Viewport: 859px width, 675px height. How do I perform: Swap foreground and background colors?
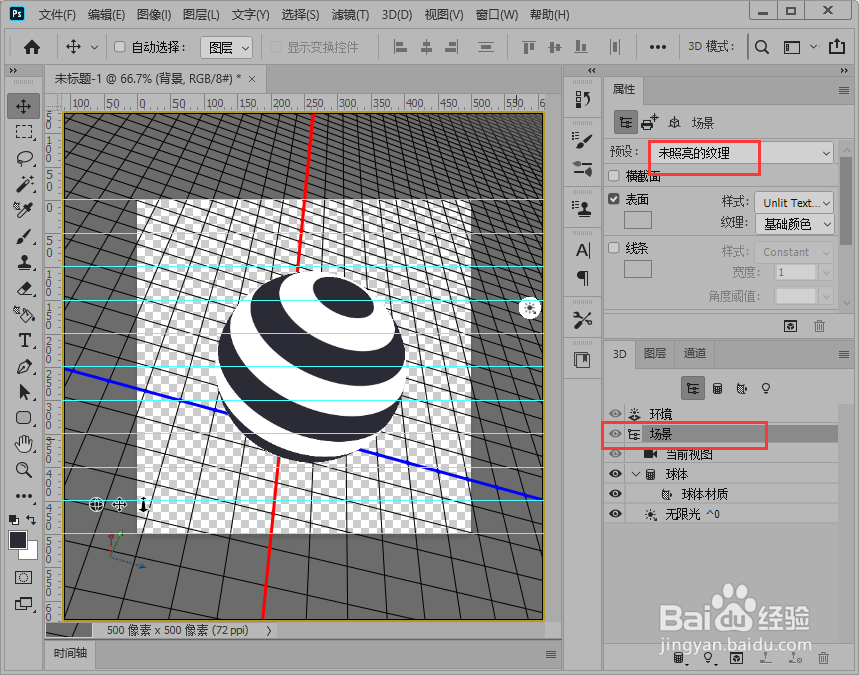point(31,520)
